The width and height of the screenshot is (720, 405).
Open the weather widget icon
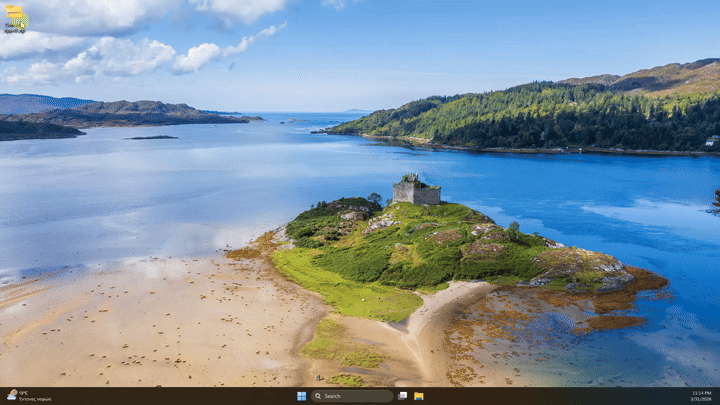pyautogui.click(x=11, y=395)
